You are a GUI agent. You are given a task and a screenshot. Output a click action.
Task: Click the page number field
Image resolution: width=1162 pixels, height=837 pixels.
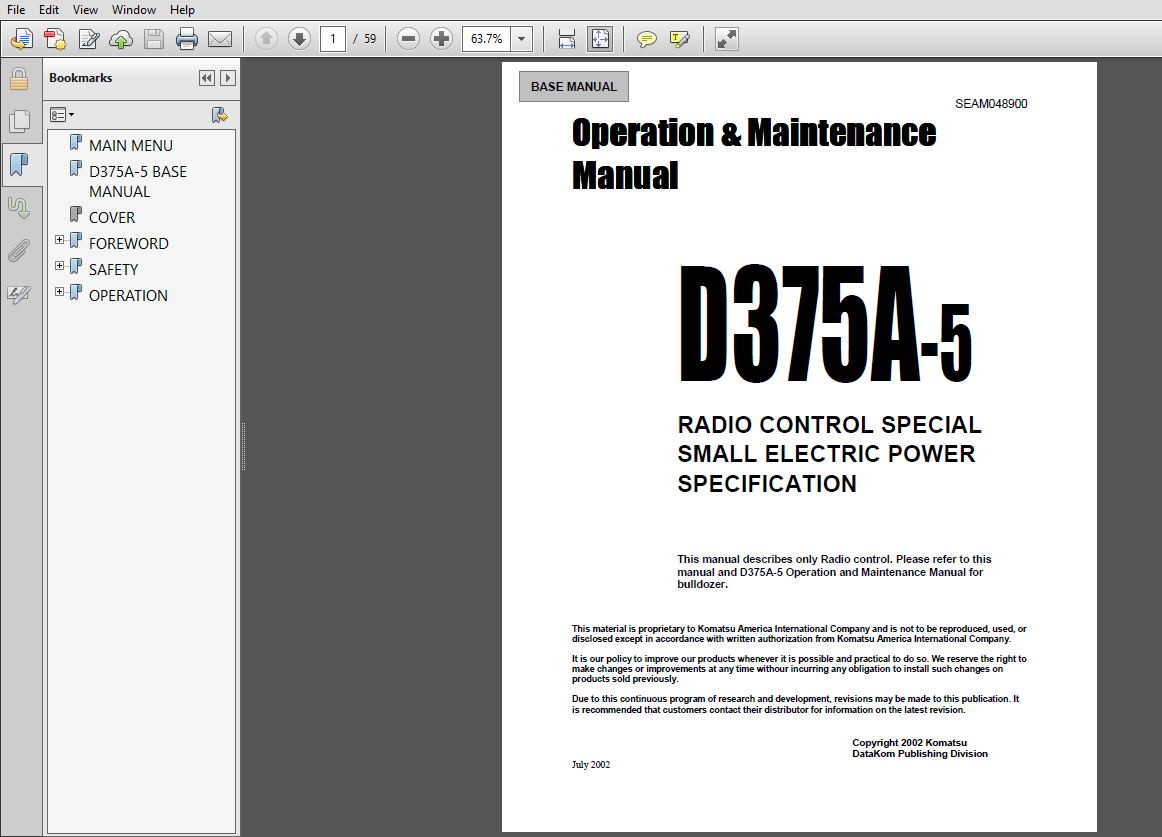pos(333,39)
